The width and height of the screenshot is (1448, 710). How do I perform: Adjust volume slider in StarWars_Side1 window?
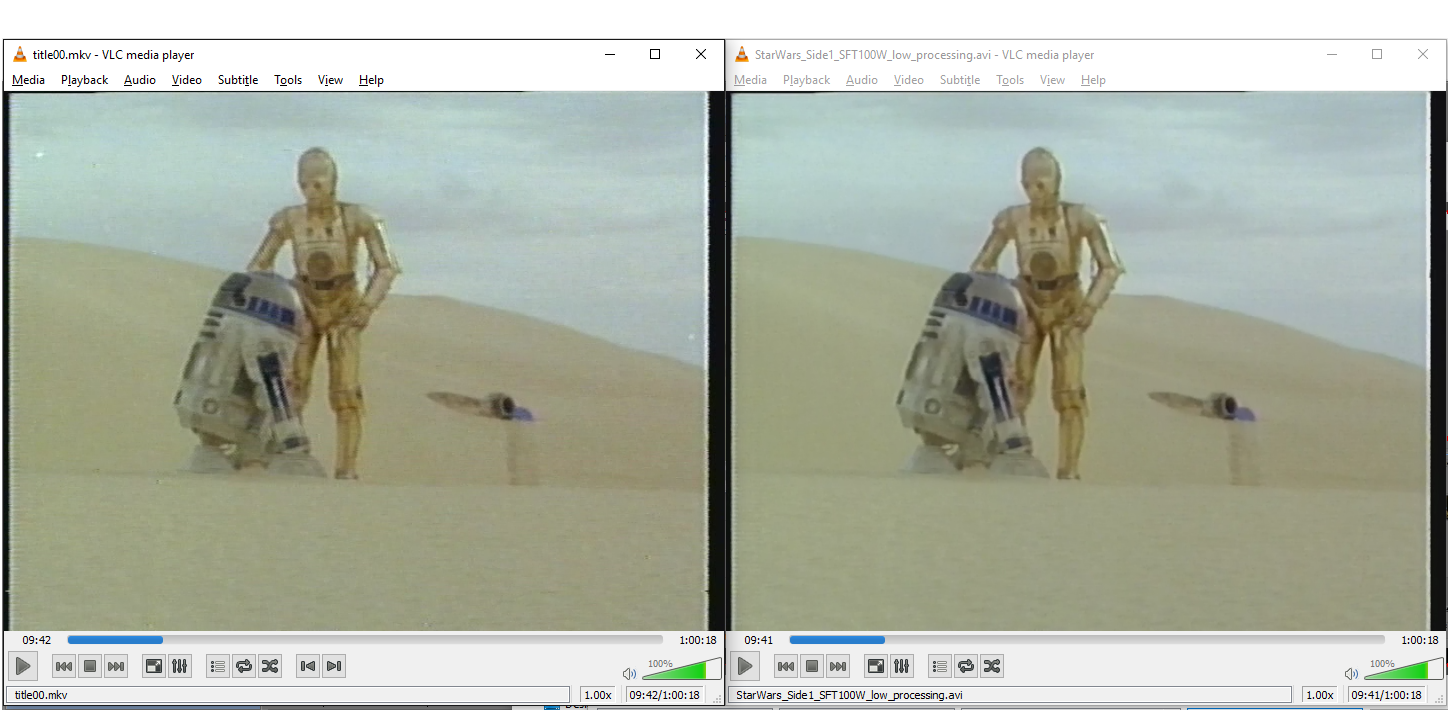click(x=1403, y=670)
